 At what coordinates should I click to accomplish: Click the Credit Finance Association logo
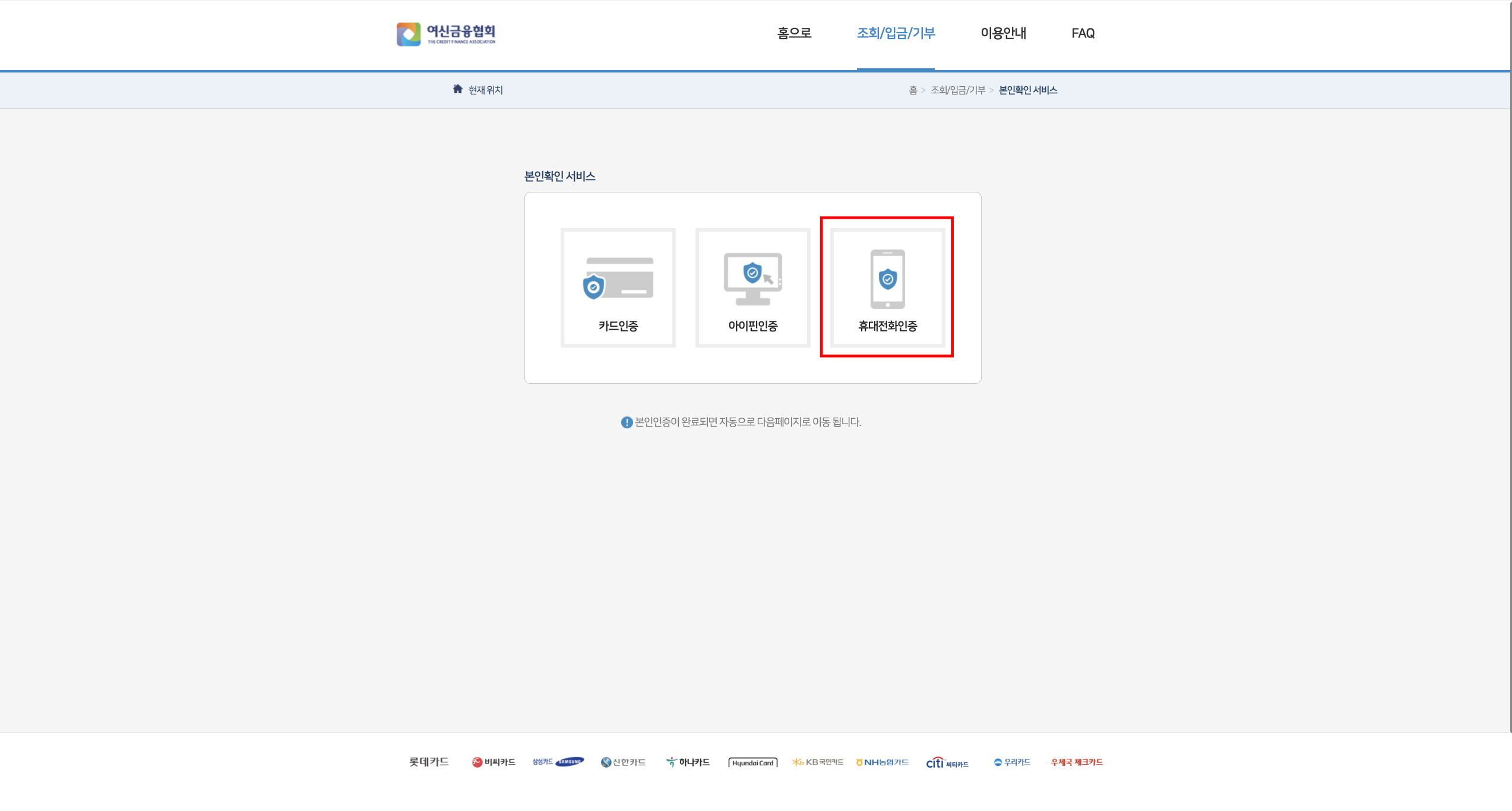[446, 34]
